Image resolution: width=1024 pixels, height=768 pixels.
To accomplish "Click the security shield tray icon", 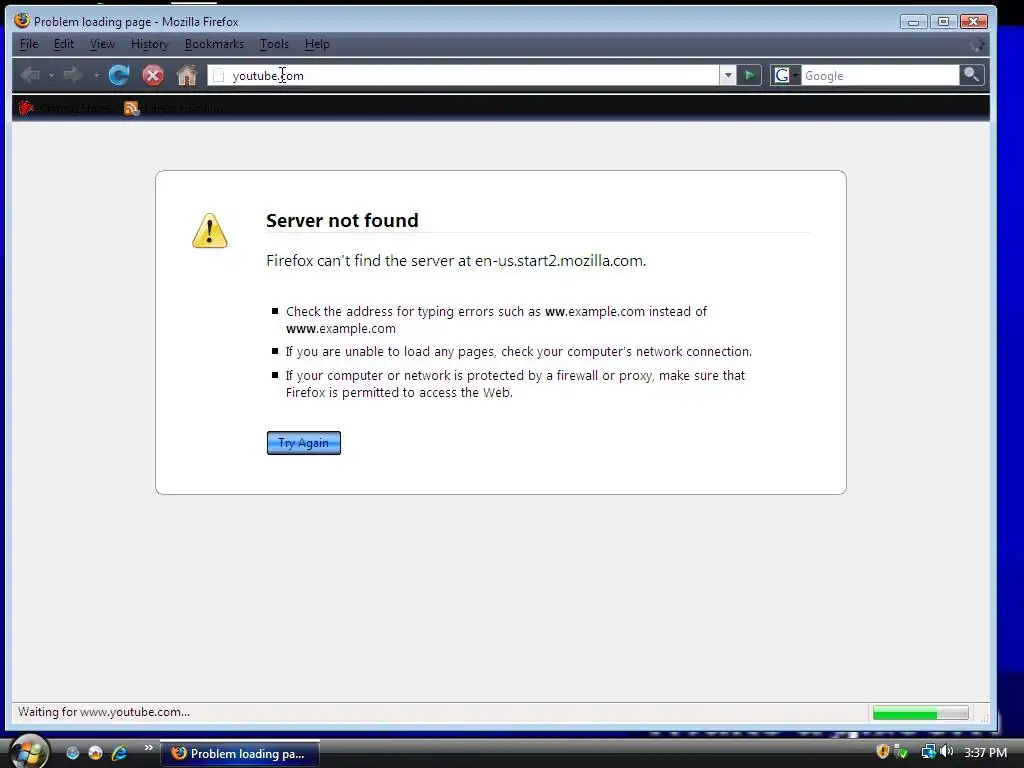I will coord(882,752).
